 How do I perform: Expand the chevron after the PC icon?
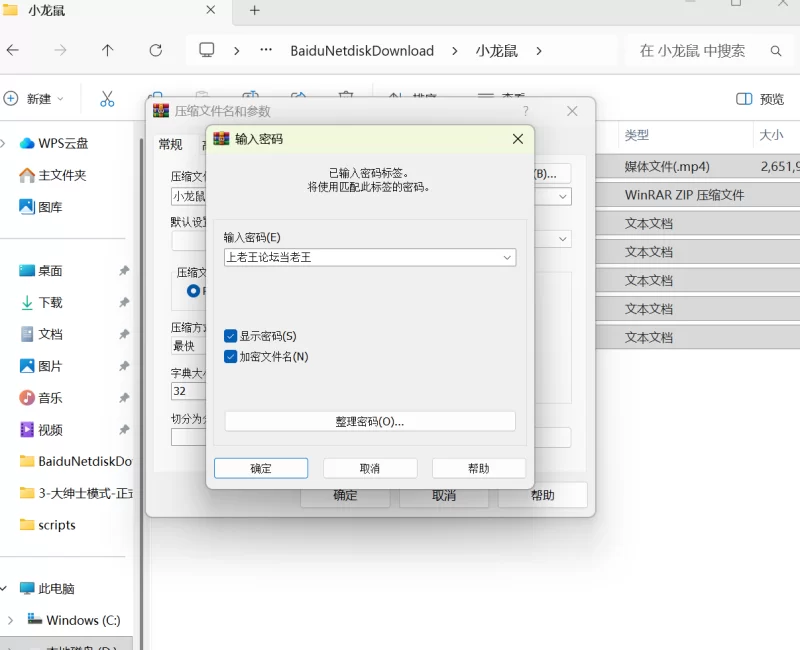(x=236, y=51)
